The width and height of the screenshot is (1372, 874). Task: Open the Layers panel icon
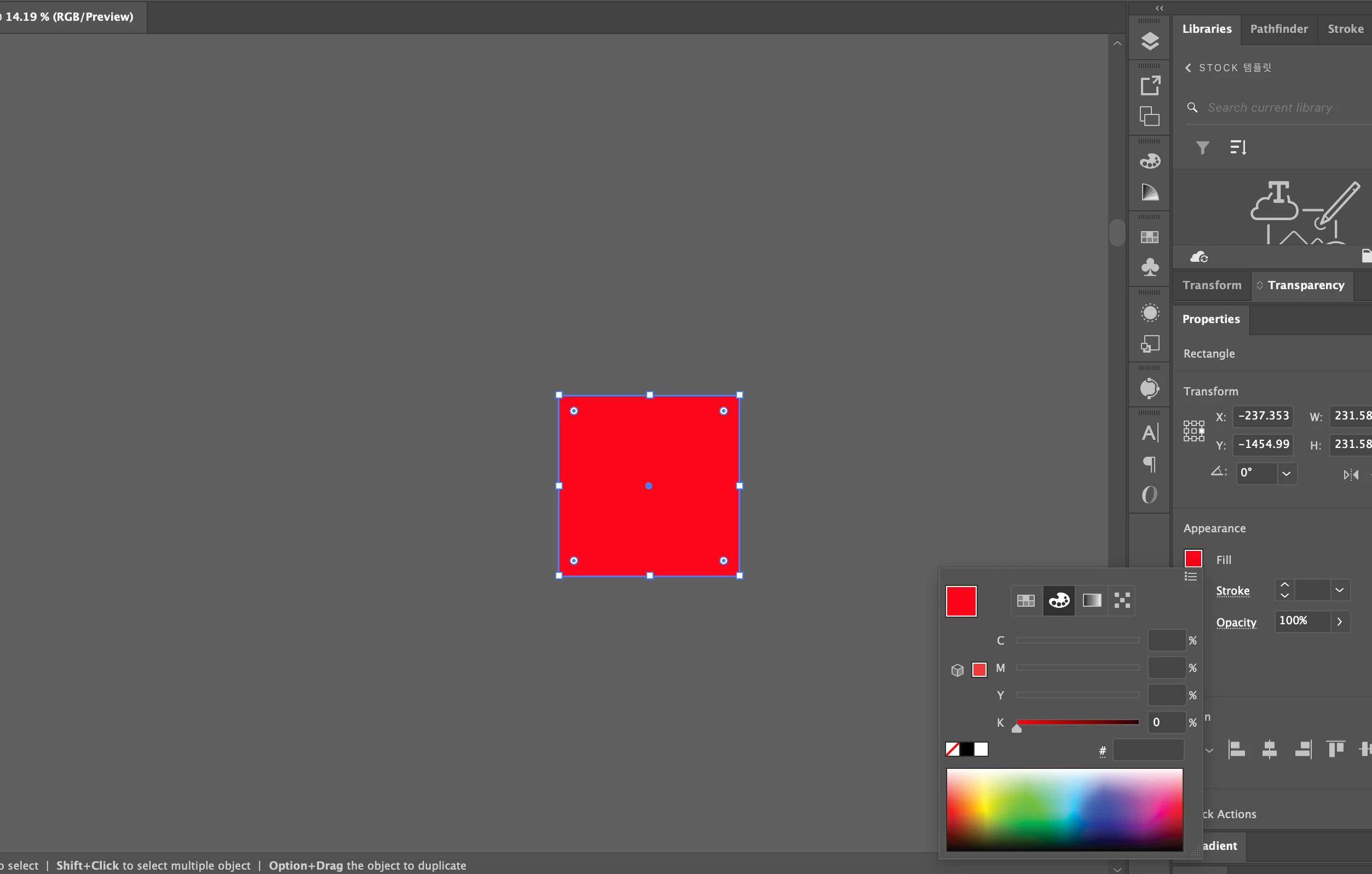[1150, 41]
